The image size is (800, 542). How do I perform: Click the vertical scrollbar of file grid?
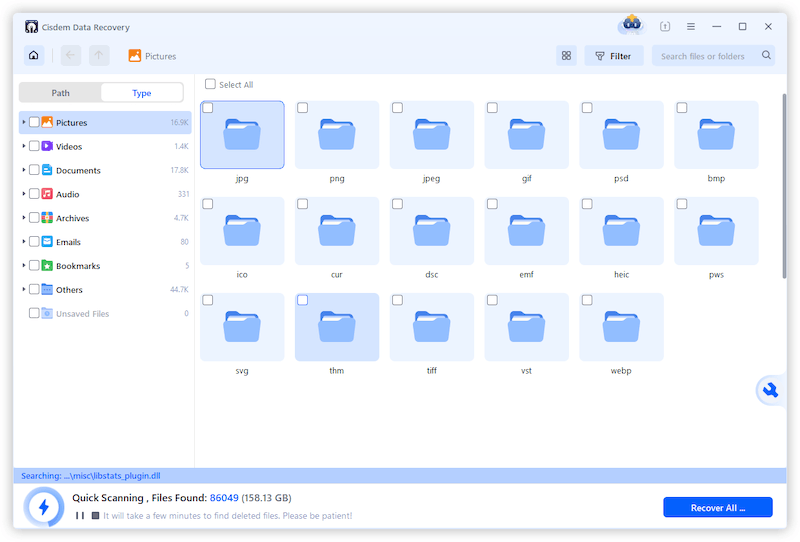(x=784, y=186)
